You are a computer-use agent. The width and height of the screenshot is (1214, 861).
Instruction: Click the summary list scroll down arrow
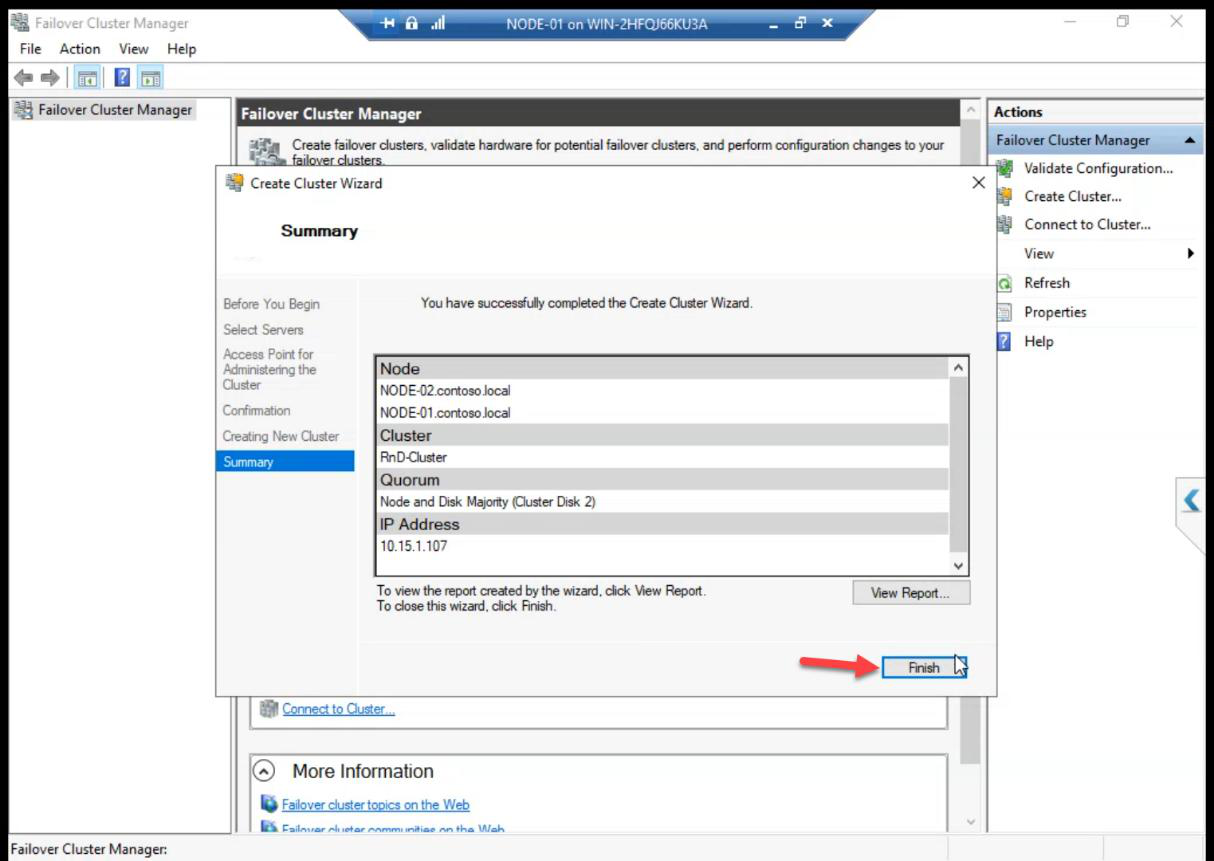pyautogui.click(x=958, y=565)
